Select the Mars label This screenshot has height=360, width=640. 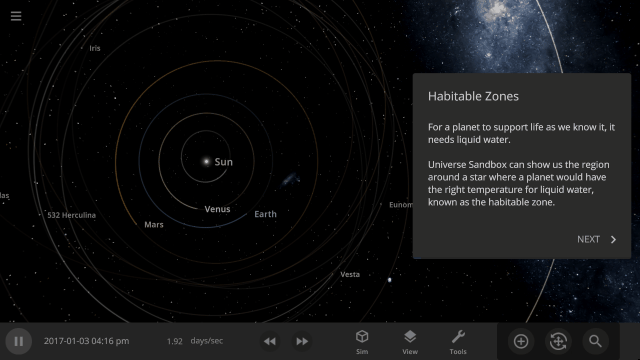[154, 224]
